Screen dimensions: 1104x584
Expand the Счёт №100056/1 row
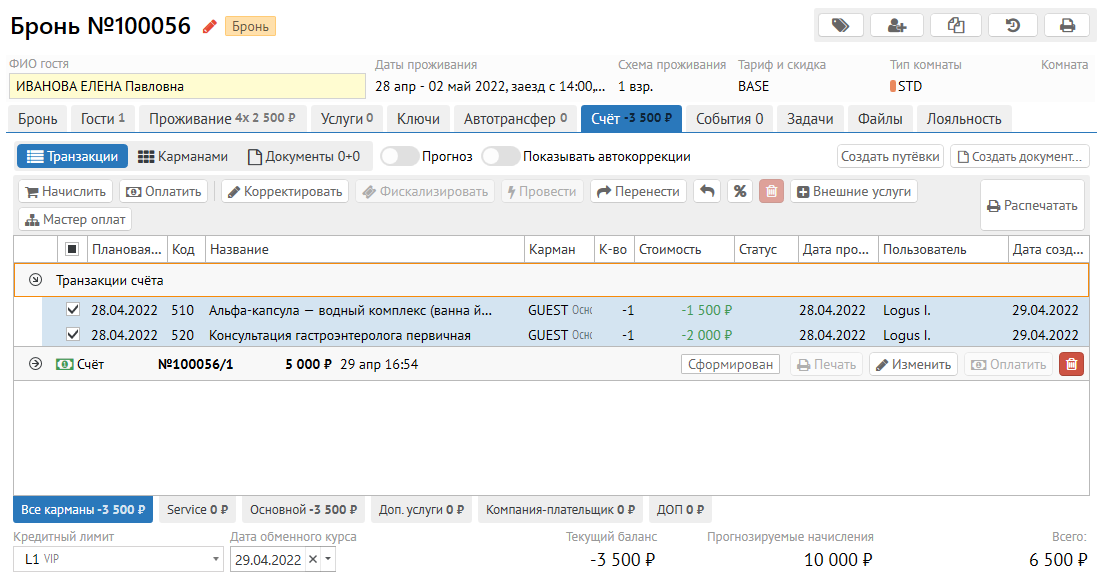tap(36, 364)
